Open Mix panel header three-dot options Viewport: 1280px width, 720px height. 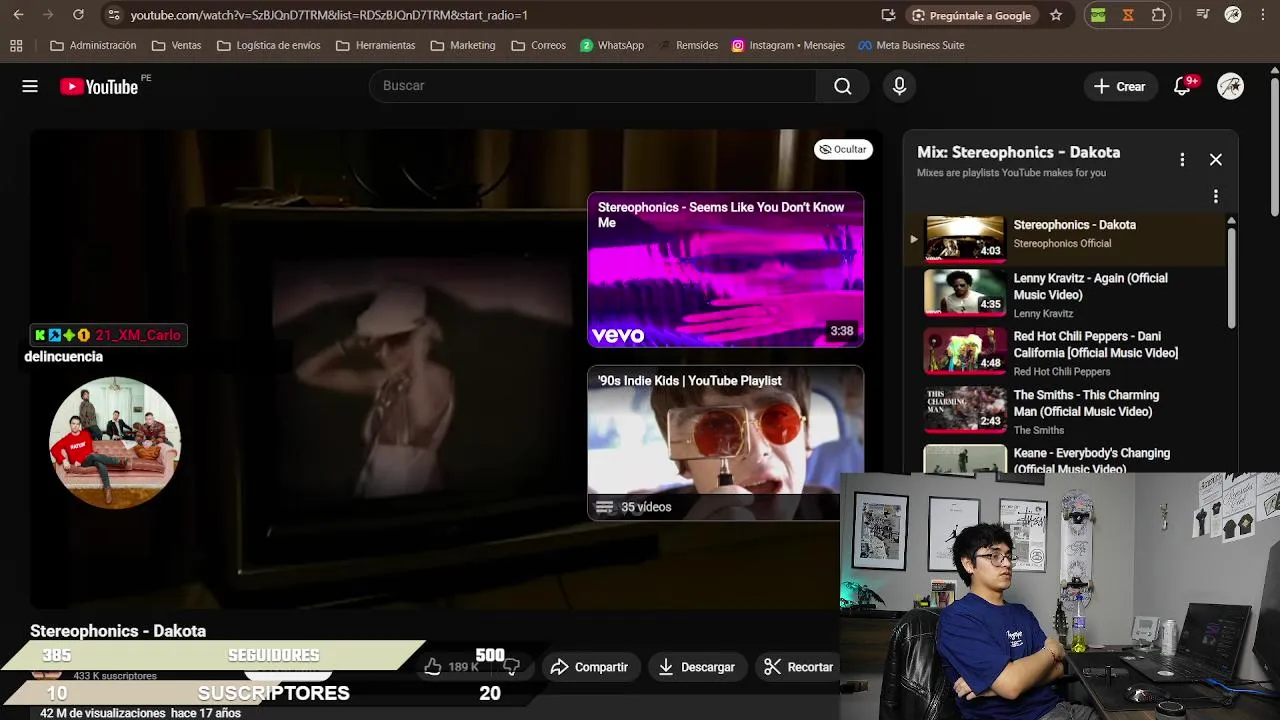[x=1182, y=159]
